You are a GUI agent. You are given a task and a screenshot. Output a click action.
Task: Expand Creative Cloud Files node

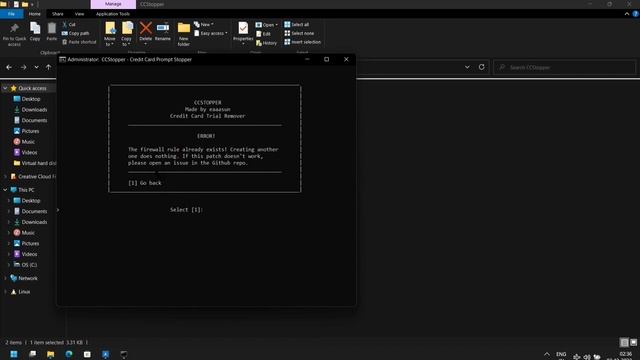[x=5, y=177]
